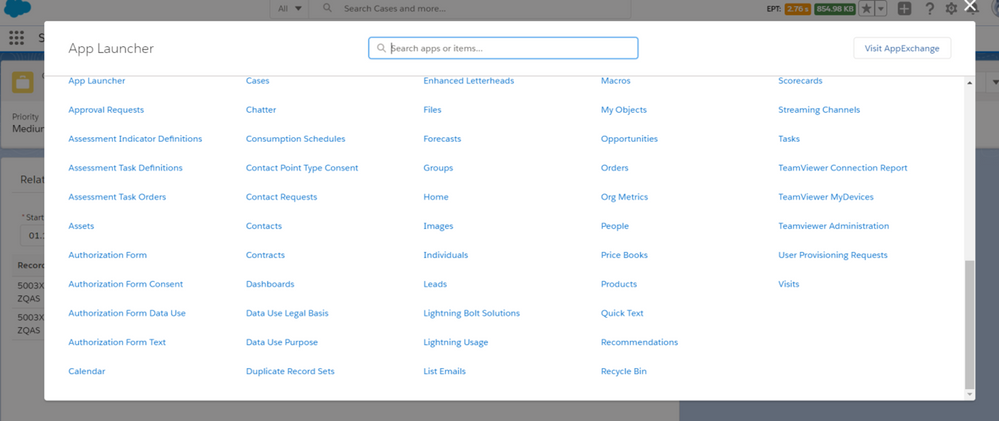Open Teamviewer Administration
This screenshot has width=999, height=421.
click(834, 226)
